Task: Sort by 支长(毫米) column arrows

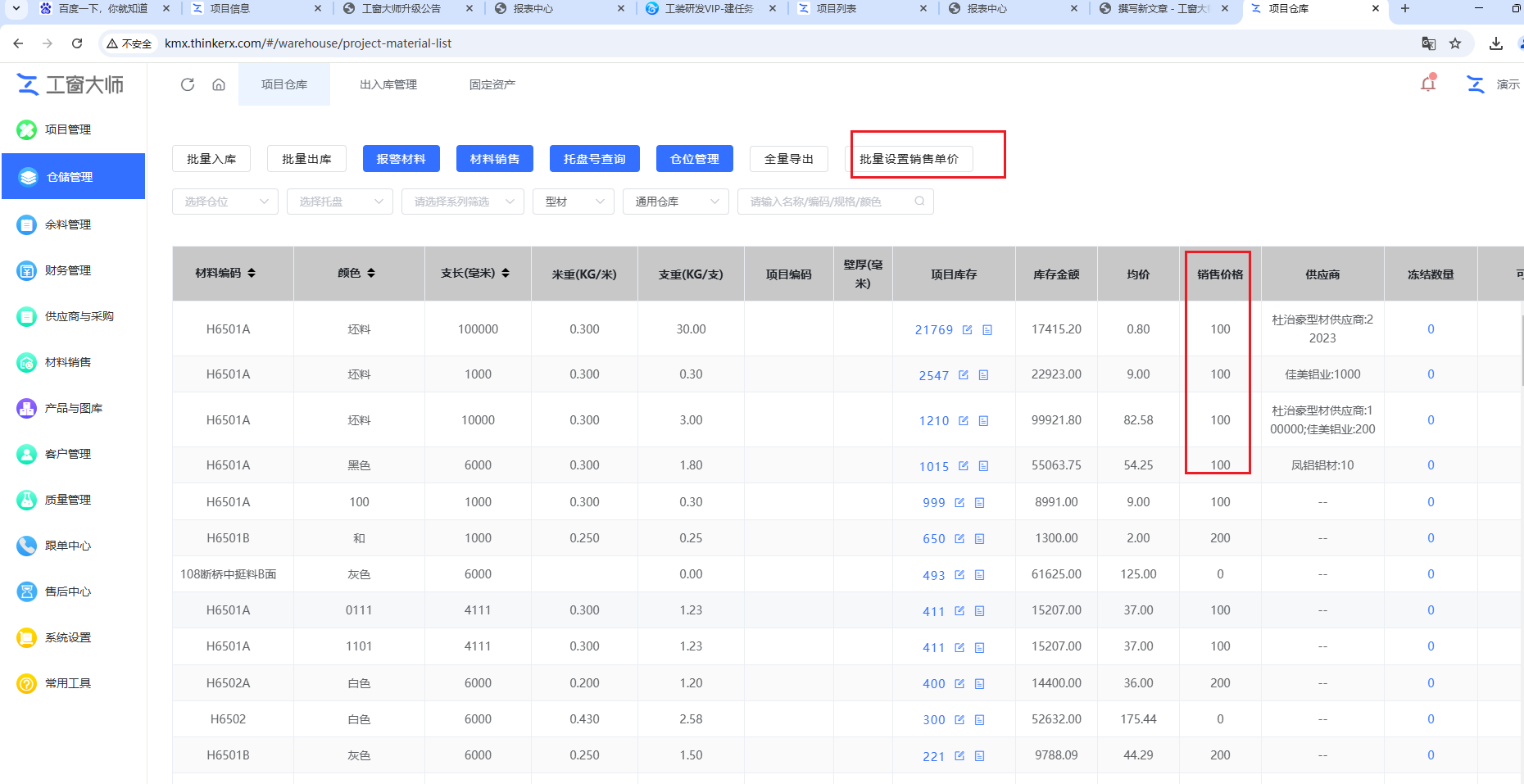Action: coord(506,273)
